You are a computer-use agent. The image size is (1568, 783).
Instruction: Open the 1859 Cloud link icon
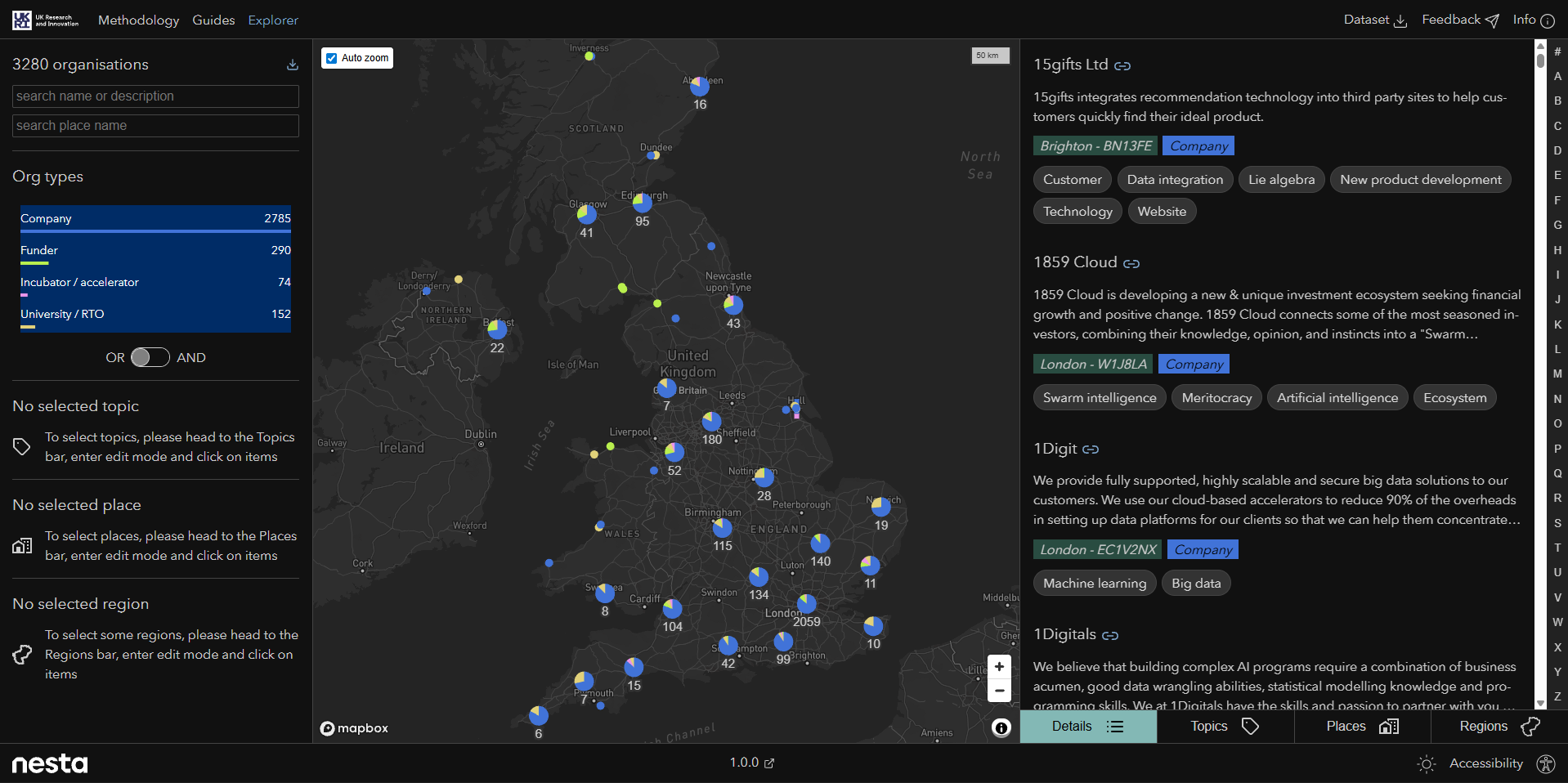(x=1131, y=263)
